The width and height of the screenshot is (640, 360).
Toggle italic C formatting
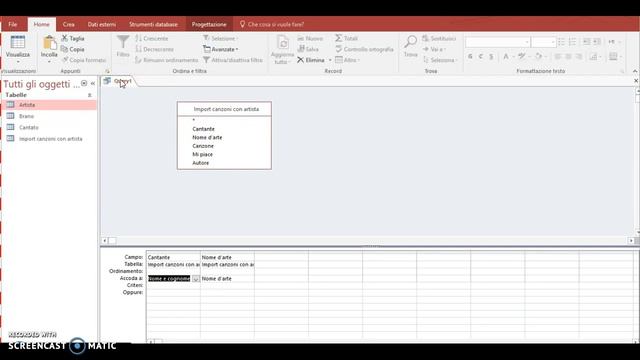pos(480,56)
